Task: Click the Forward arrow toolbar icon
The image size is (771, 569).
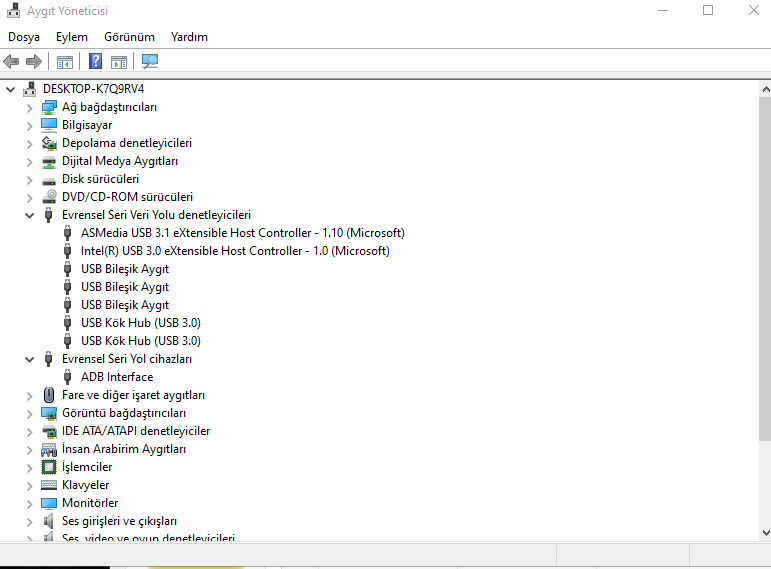Action: tap(34, 62)
